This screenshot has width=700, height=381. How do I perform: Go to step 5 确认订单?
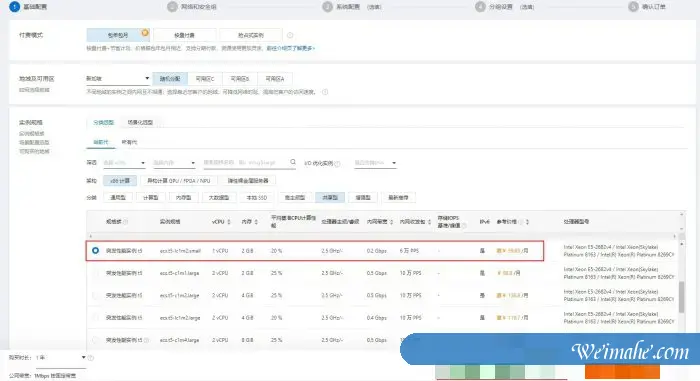coord(646,7)
